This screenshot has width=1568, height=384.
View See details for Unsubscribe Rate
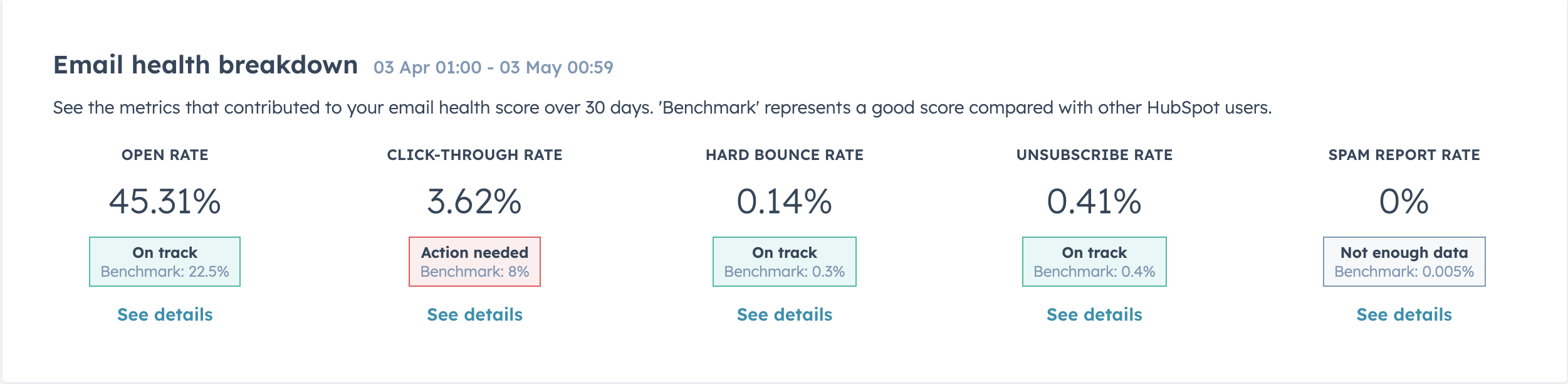tap(1094, 314)
